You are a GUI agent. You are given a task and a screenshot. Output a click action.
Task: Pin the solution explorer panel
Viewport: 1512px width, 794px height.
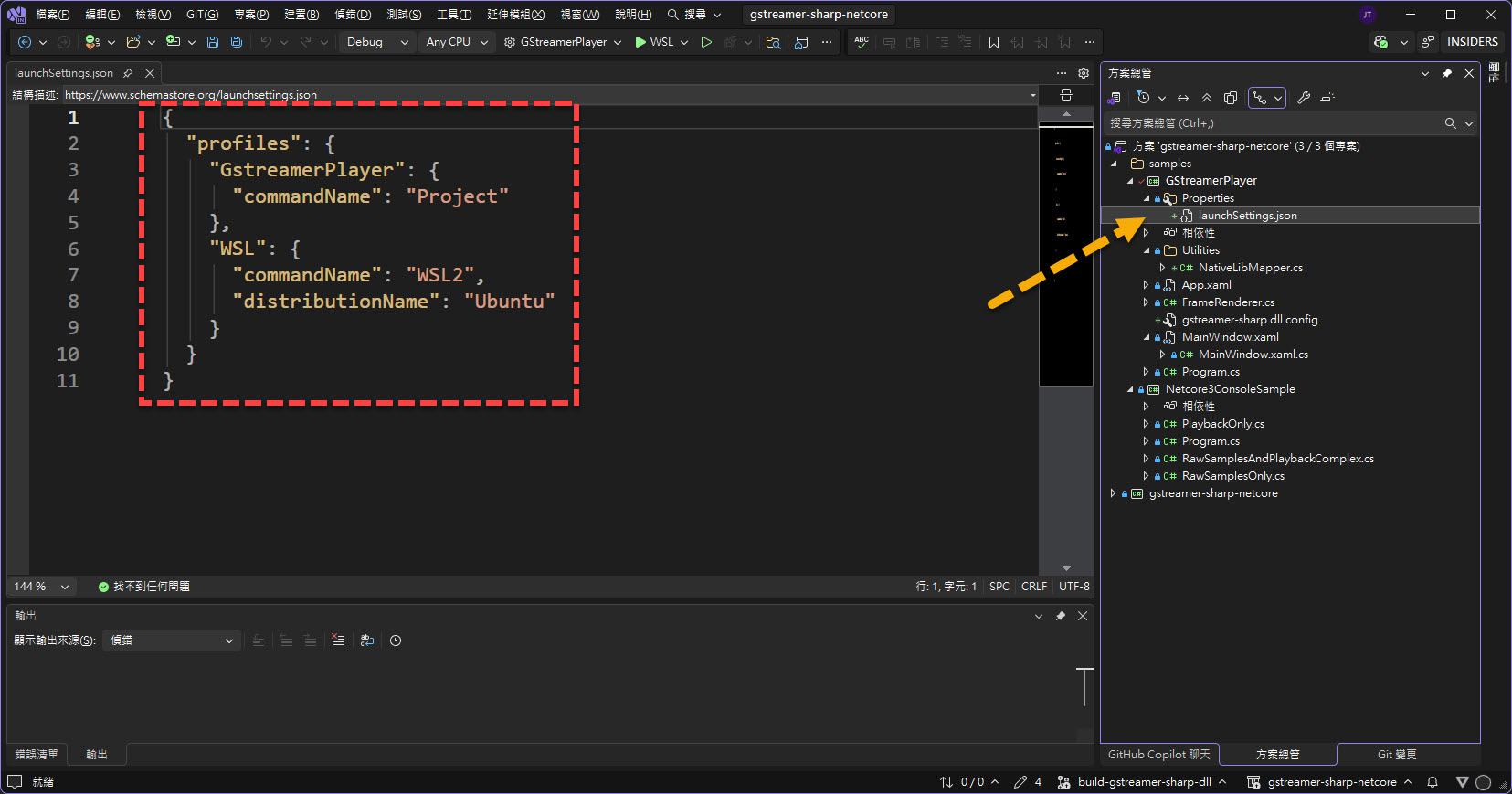(x=1447, y=73)
